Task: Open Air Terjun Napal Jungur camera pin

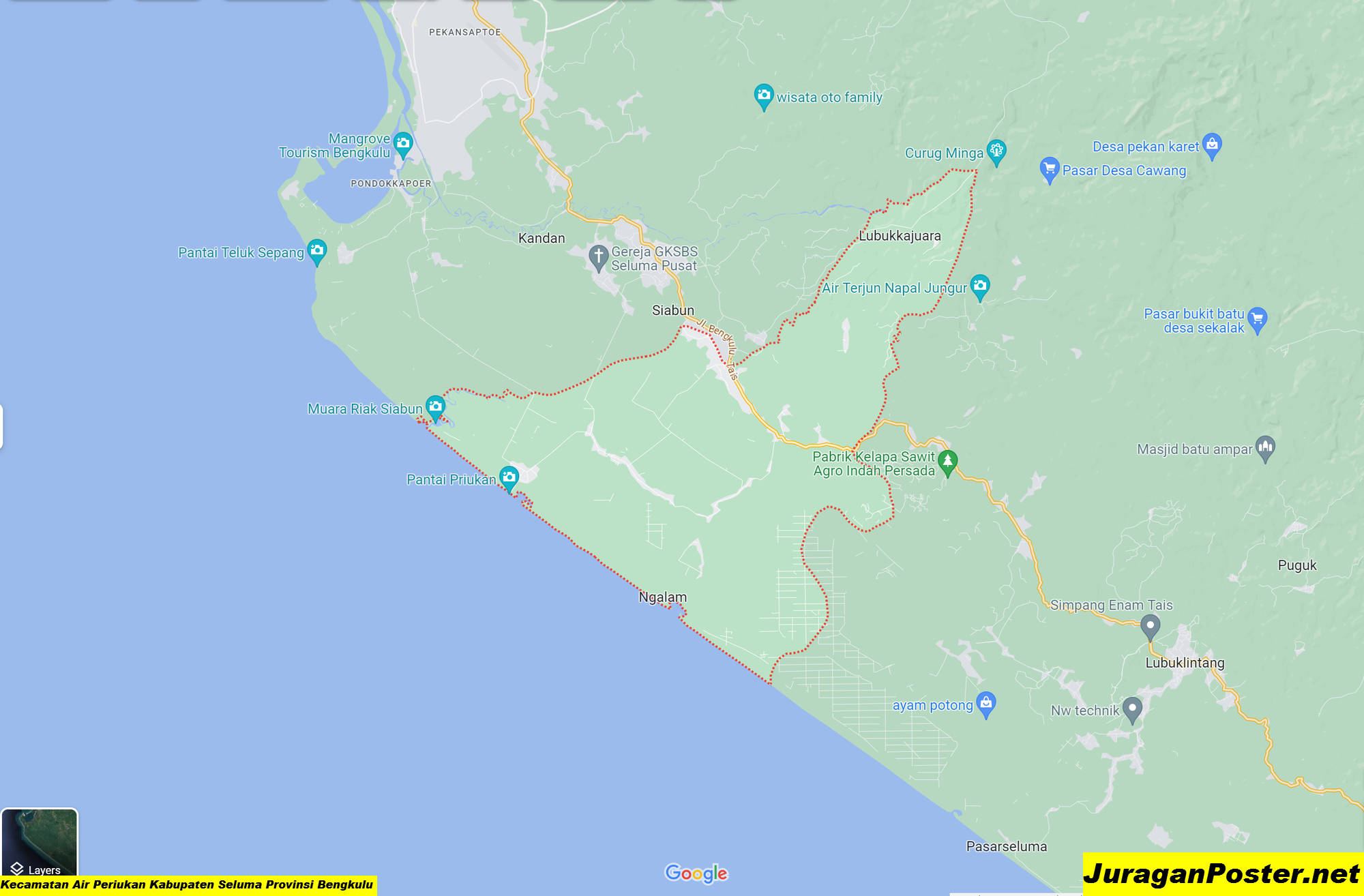Action: click(980, 287)
